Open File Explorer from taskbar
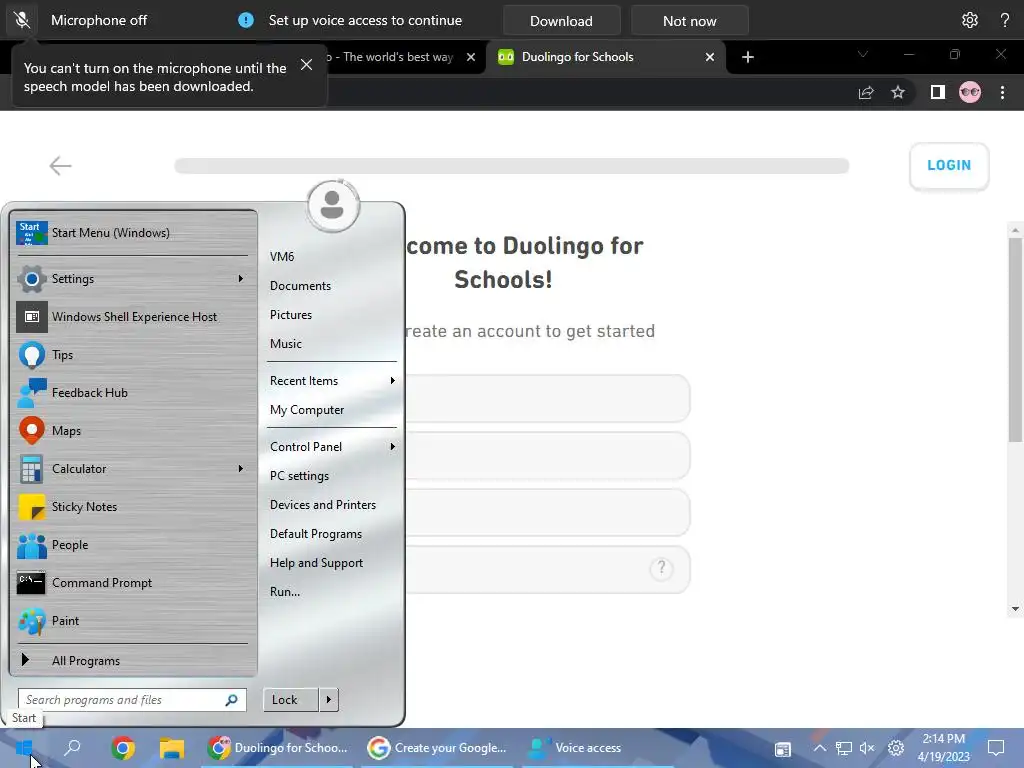The width and height of the screenshot is (1024, 768). point(172,748)
